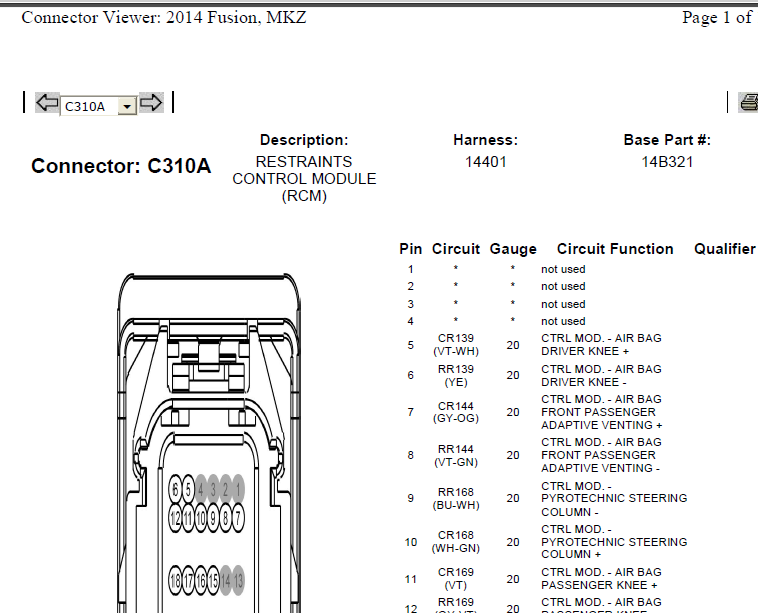The width and height of the screenshot is (758, 613).
Task: Select circuit text RR168 (BU-WH)
Action: 456,498
